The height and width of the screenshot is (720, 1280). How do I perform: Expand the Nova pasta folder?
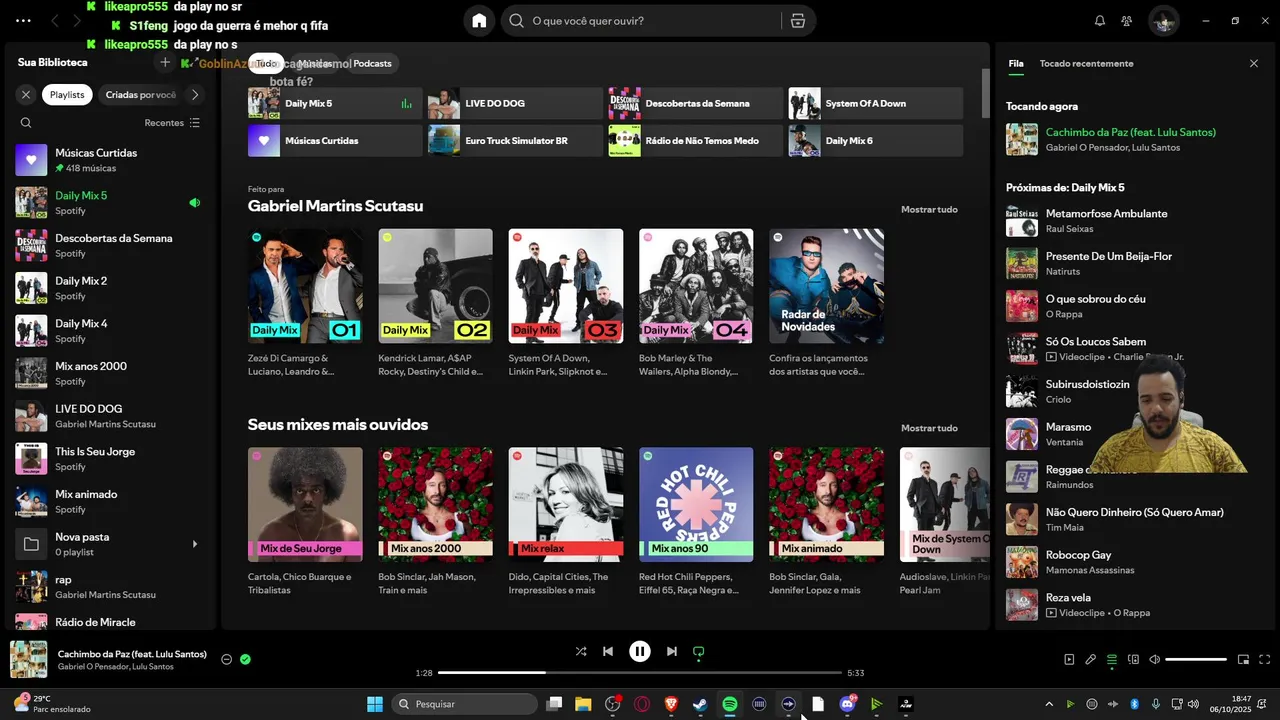click(195, 544)
